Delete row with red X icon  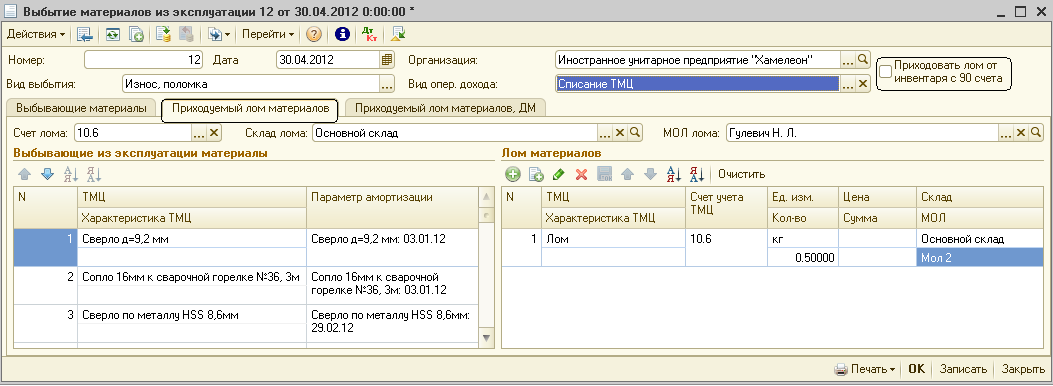[x=582, y=175]
